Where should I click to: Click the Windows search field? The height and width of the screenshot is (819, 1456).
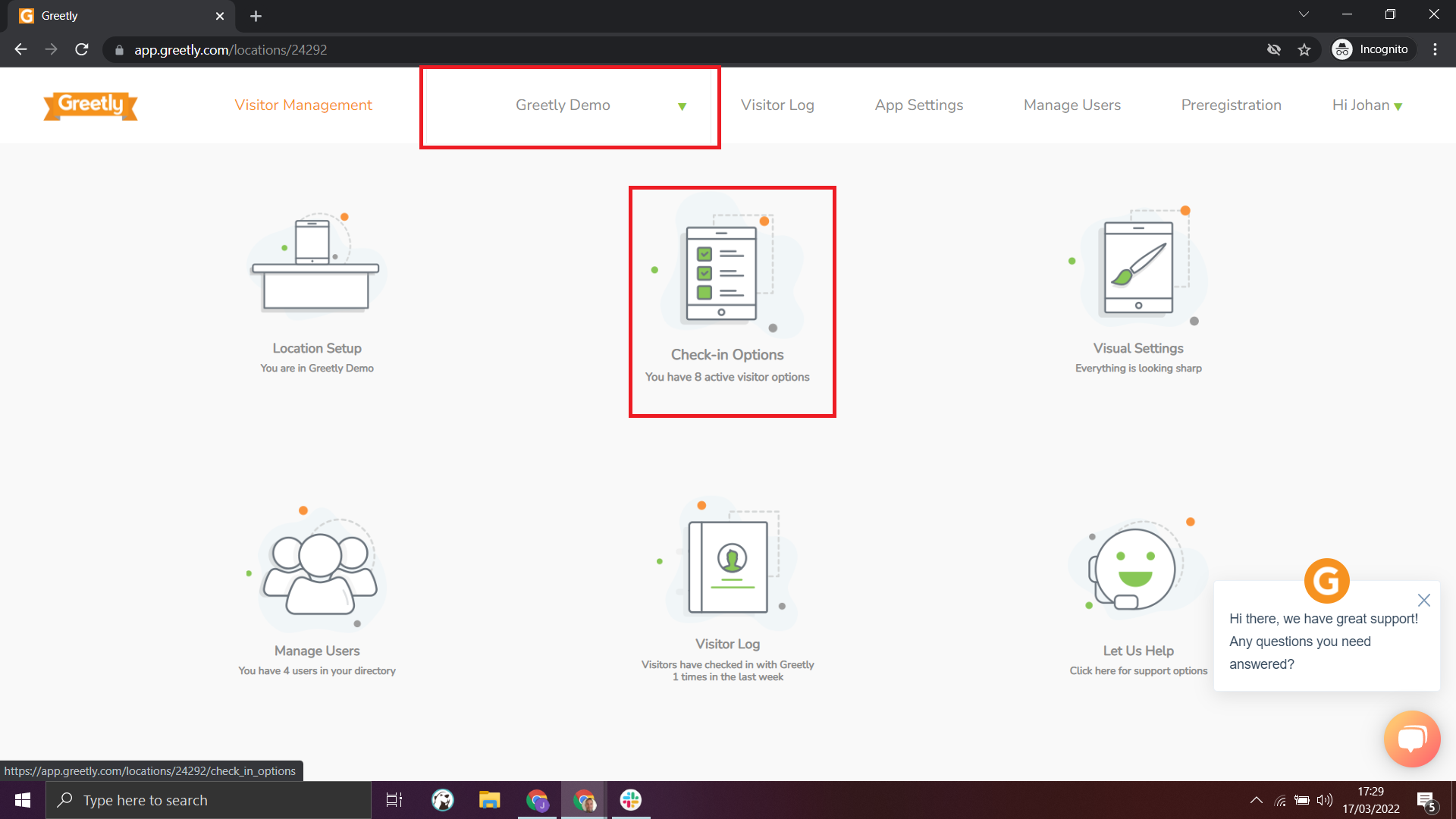pos(209,799)
